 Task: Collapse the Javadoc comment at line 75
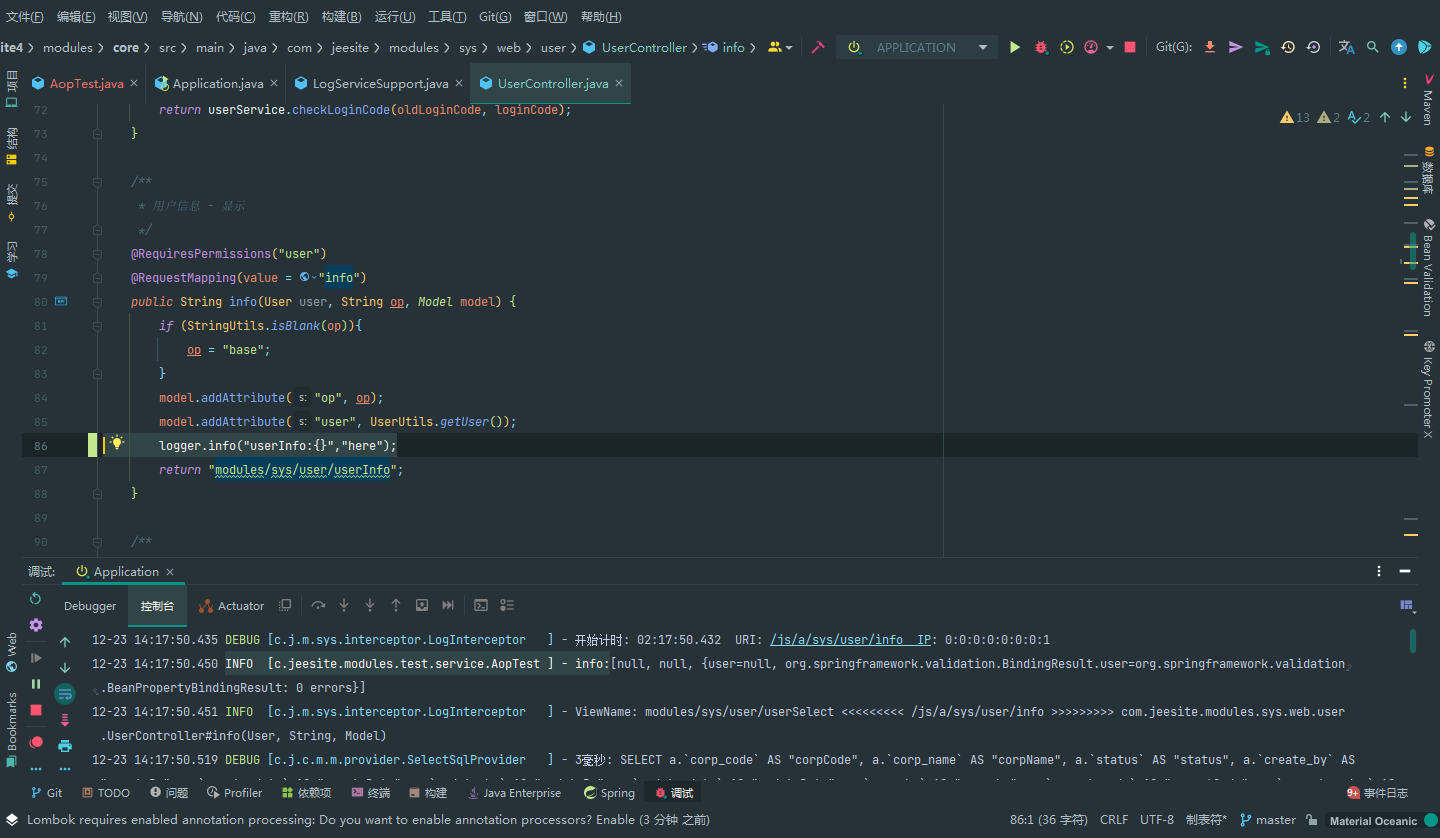[98, 182]
